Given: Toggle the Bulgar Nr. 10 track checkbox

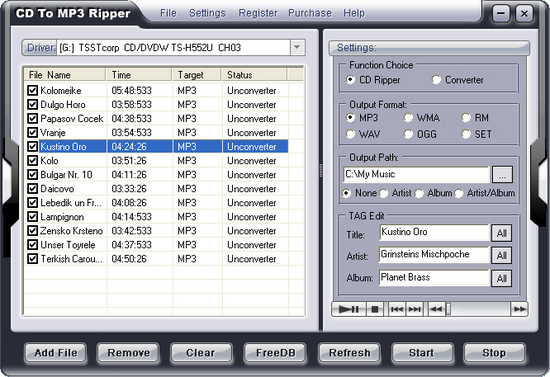Looking at the screenshot, I should click(x=33, y=175).
